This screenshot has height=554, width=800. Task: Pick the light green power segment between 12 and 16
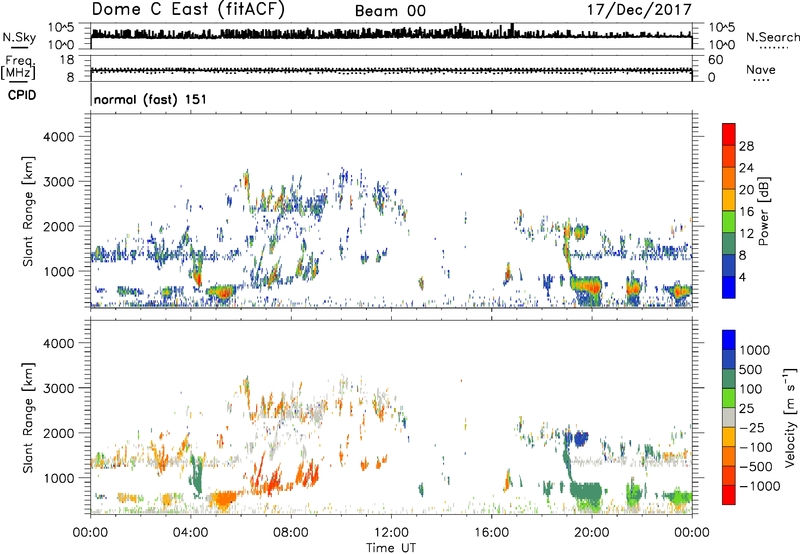tap(729, 222)
